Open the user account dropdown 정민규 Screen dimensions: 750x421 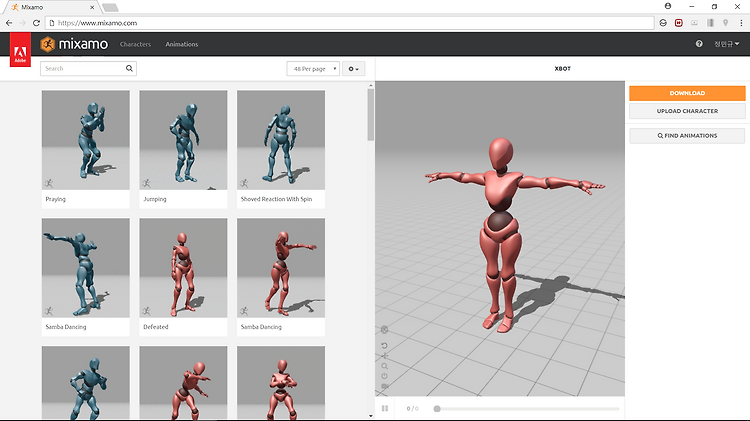727,44
